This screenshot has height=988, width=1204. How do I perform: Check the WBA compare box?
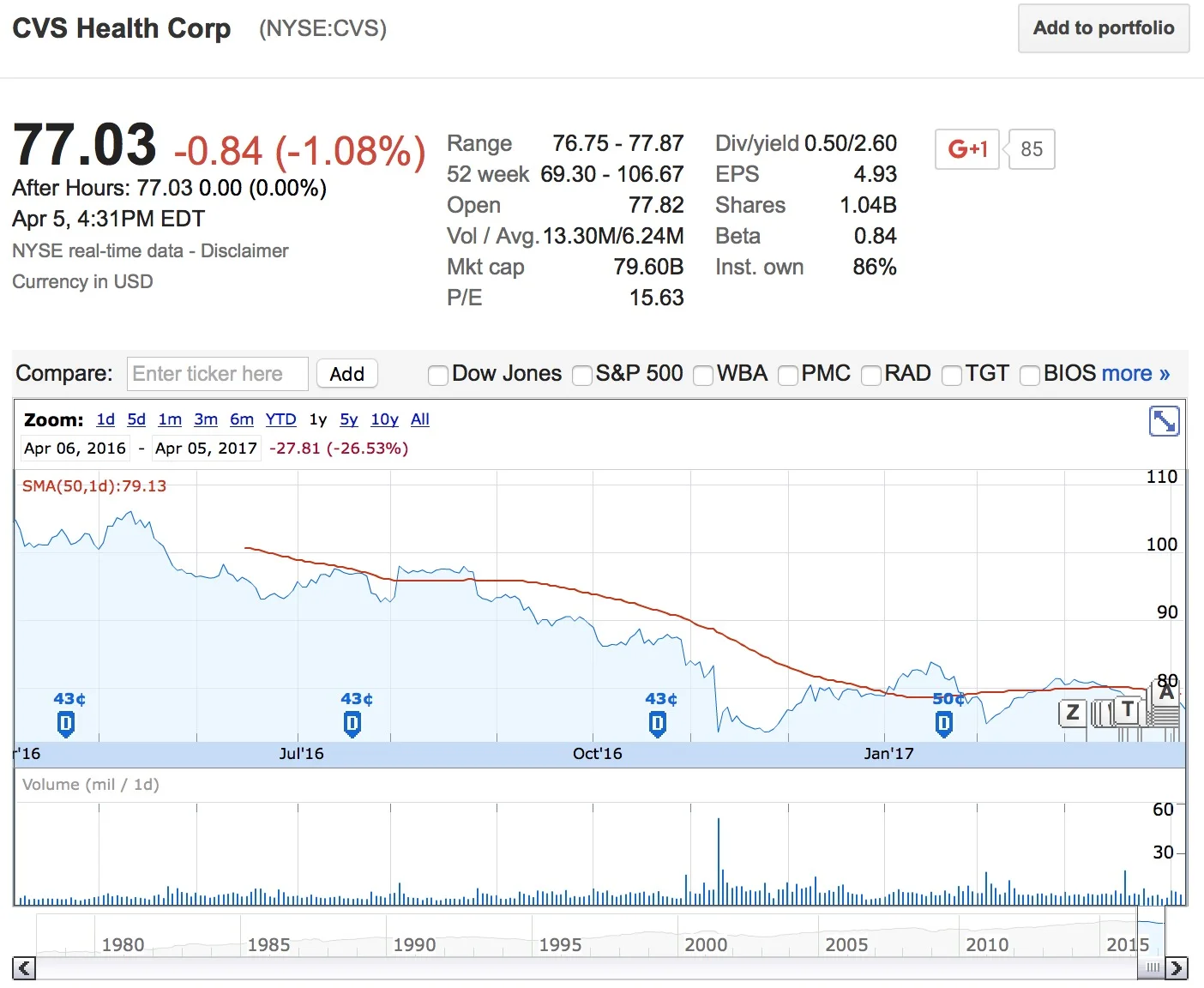click(703, 375)
